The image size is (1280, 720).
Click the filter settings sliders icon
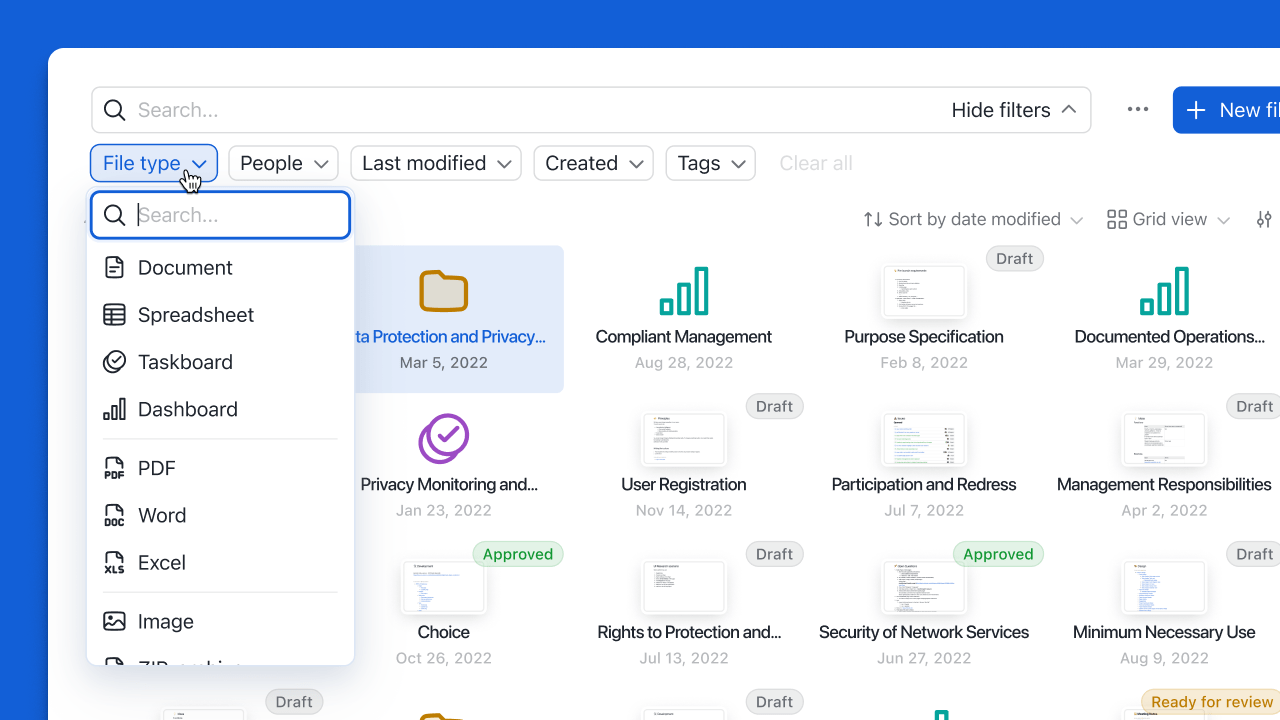(1264, 219)
